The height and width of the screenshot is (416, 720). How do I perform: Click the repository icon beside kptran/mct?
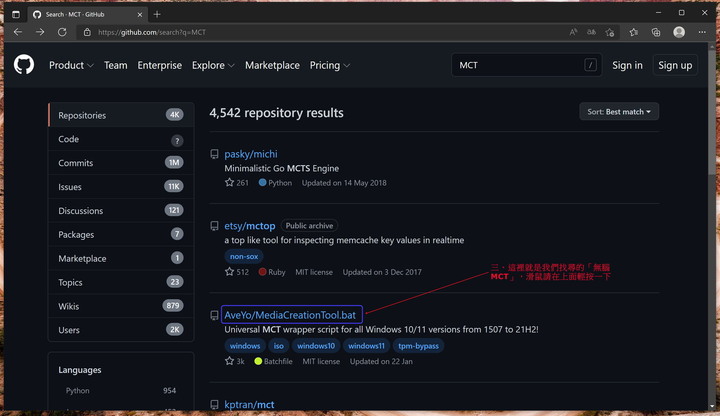(214, 405)
